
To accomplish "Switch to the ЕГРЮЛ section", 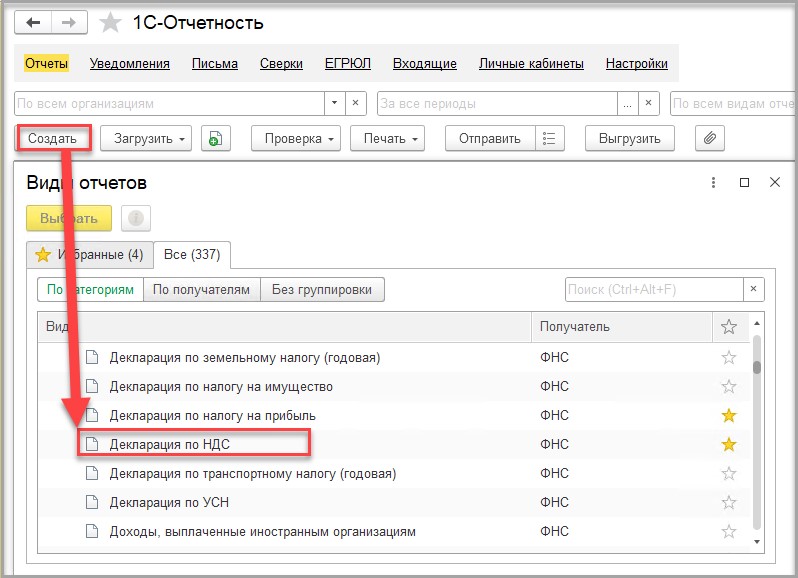I will pyautogui.click(x=348, y=63).
